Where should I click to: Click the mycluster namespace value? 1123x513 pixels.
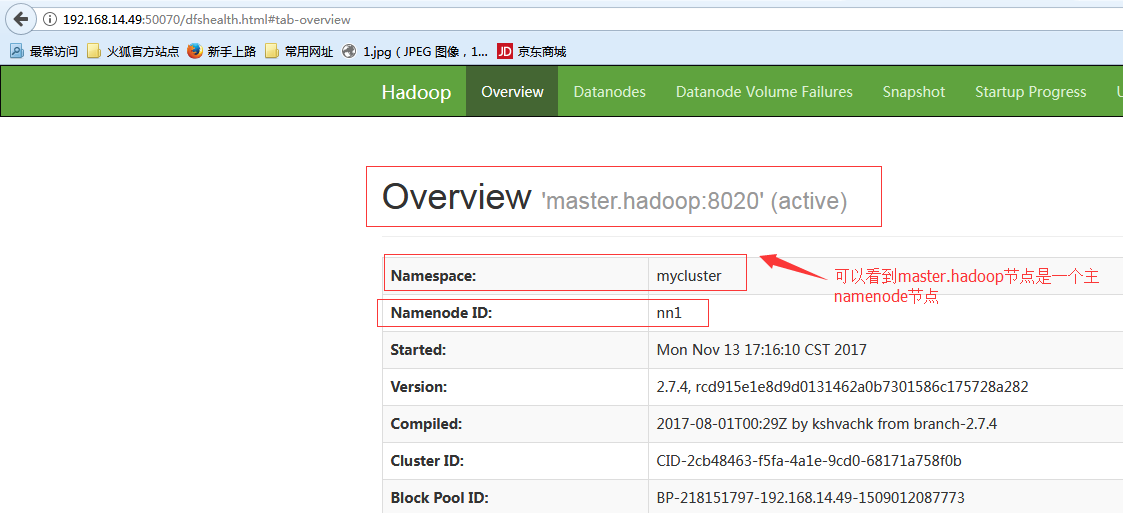point(689,276)
